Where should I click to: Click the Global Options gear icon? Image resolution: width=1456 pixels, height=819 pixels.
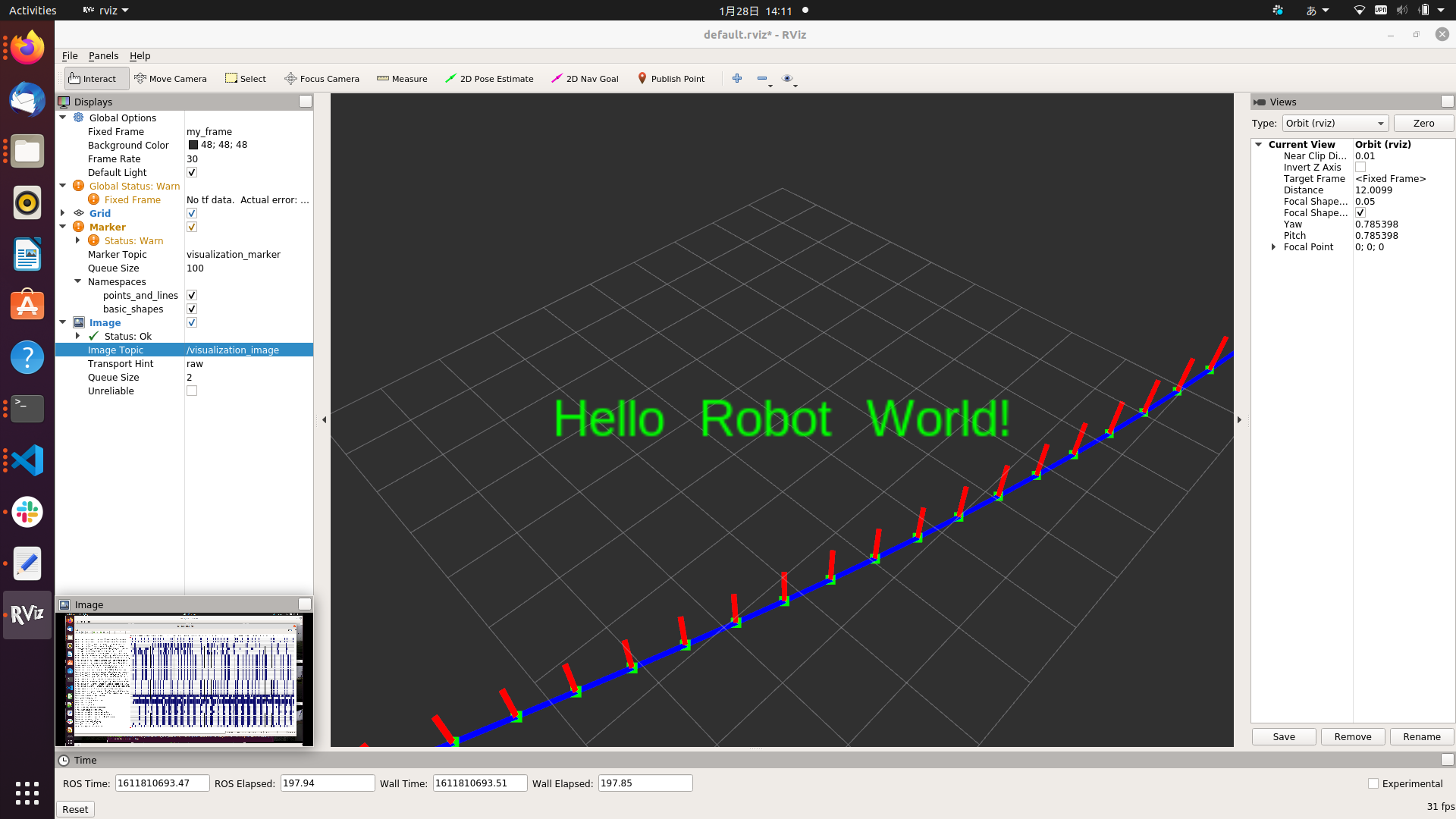click(x=79, y=118)
